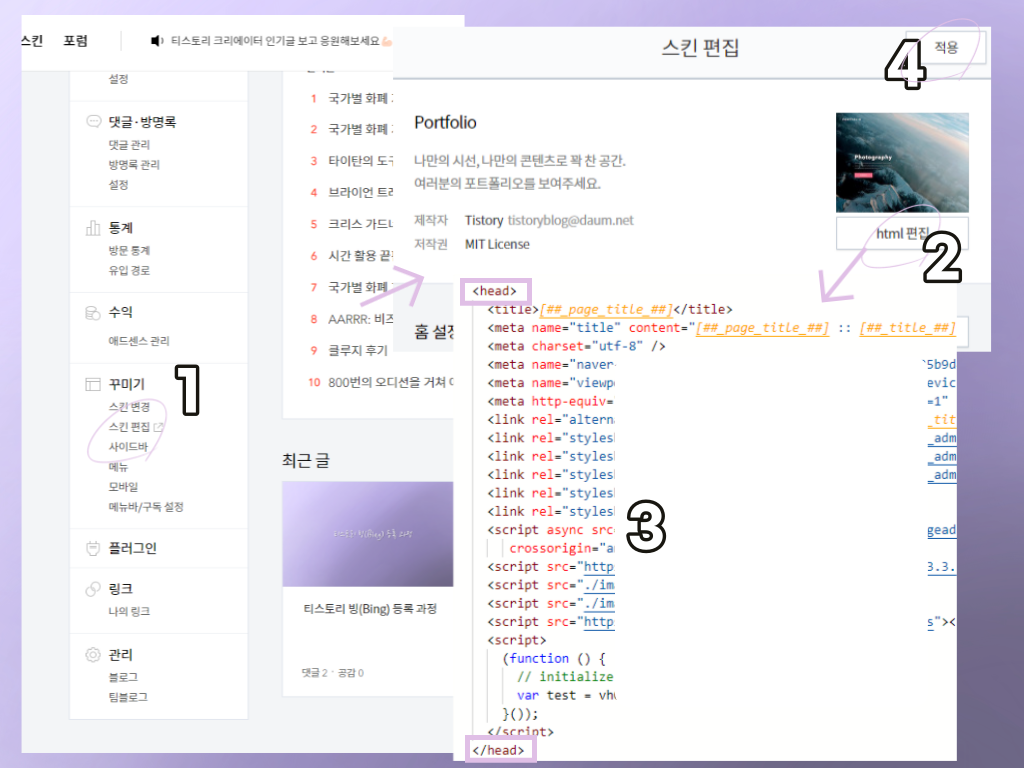The width and height of the screenshot is (1024, 768).
Task: Select 스킨 변경 under 꾸미기
Action: pos(129,407)
